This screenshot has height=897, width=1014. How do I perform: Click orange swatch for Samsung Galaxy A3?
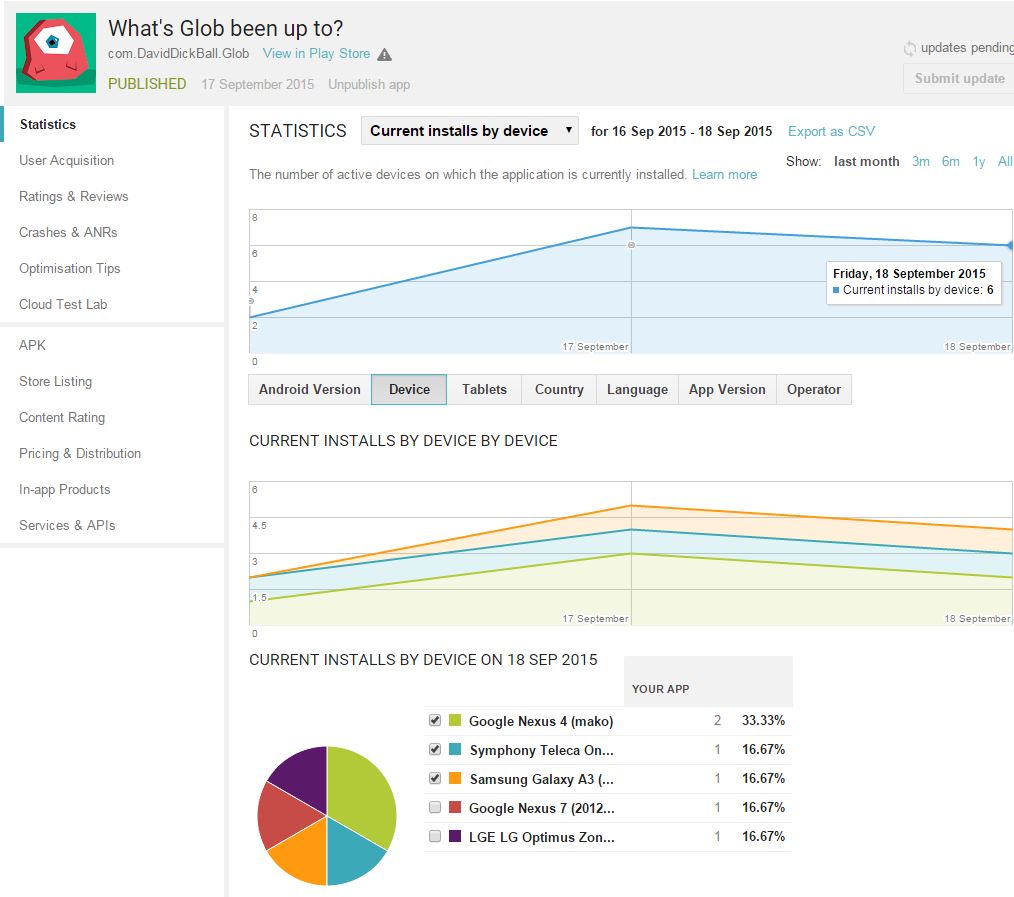[x=455, y=778]
